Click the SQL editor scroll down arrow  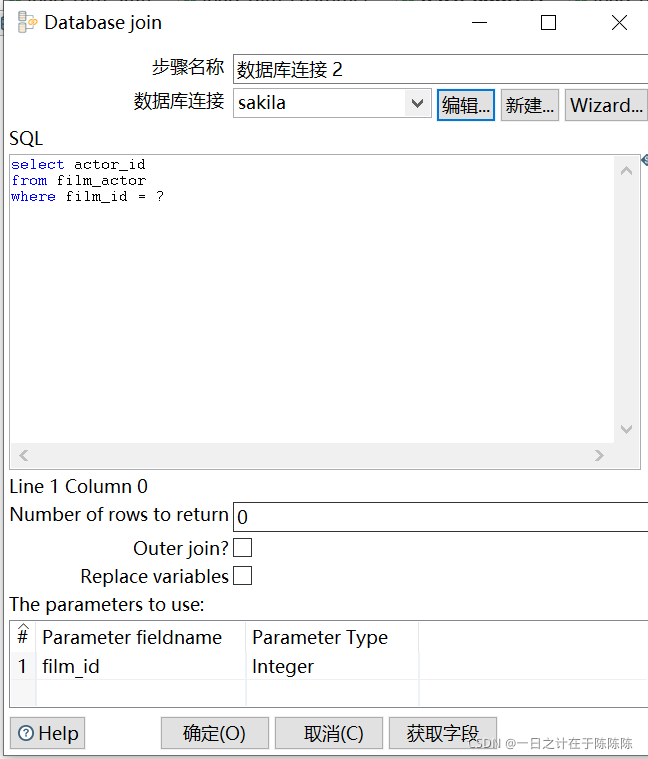point(626,429)
